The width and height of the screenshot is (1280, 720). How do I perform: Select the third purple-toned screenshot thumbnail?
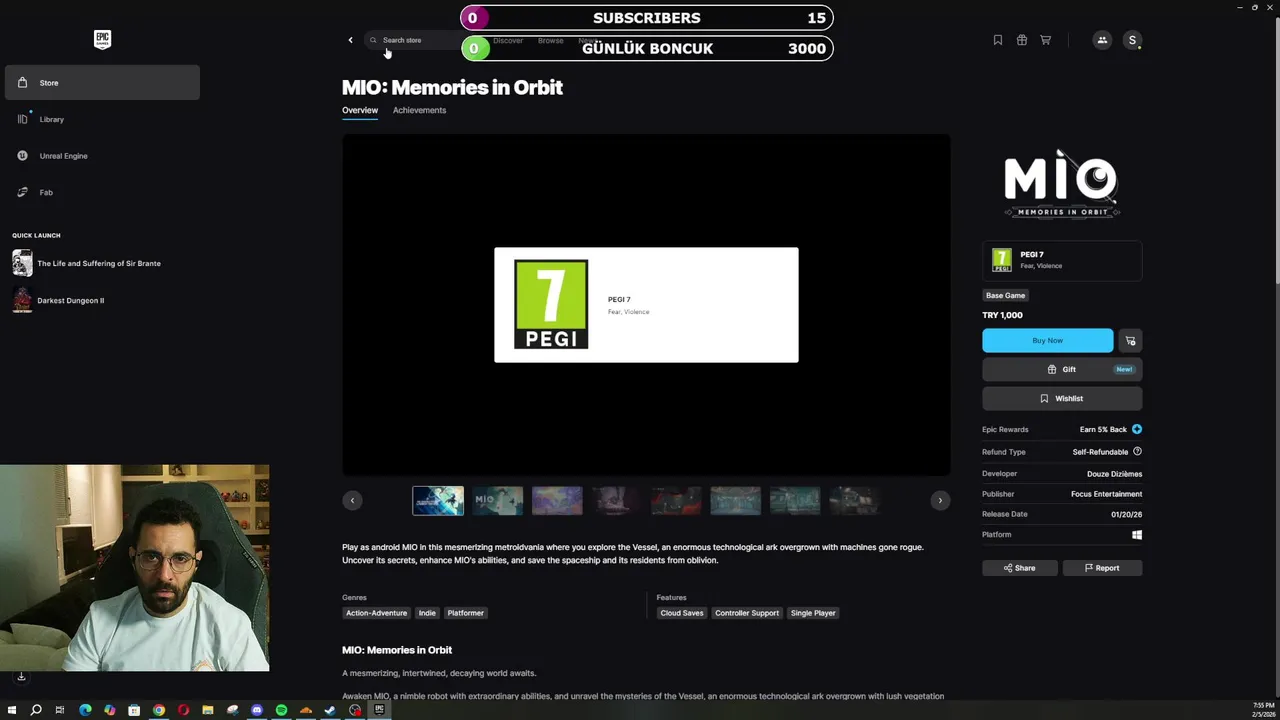(557, 500)
